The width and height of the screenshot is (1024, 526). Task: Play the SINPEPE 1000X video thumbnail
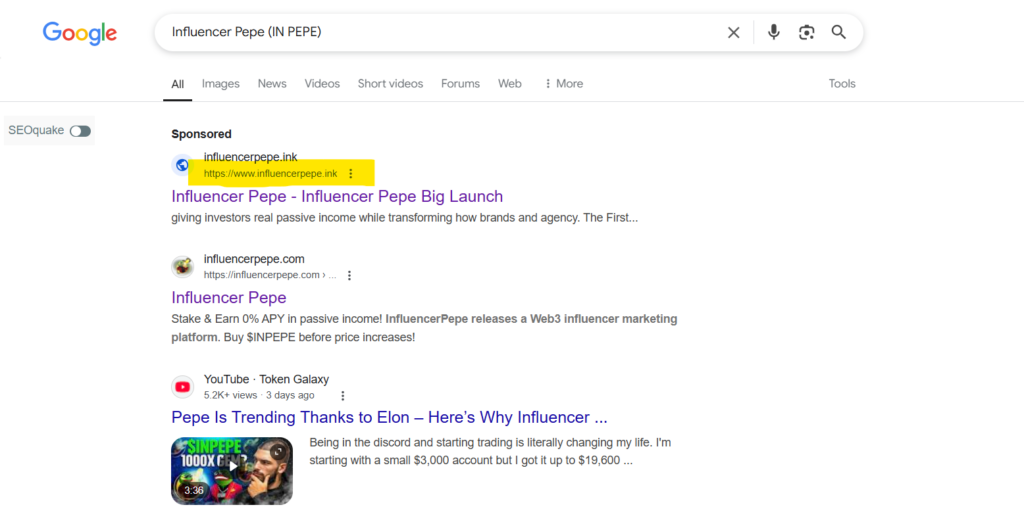click(x=232, y=471)
